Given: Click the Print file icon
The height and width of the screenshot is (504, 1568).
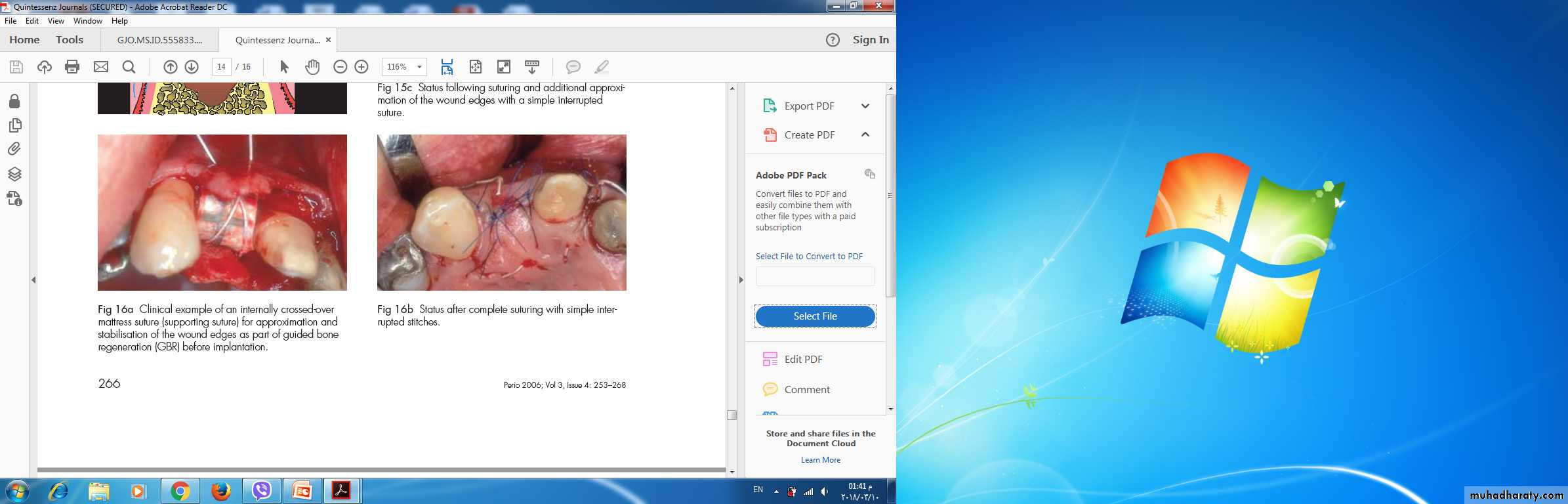Looking at the screenshot, I should 72,66.
